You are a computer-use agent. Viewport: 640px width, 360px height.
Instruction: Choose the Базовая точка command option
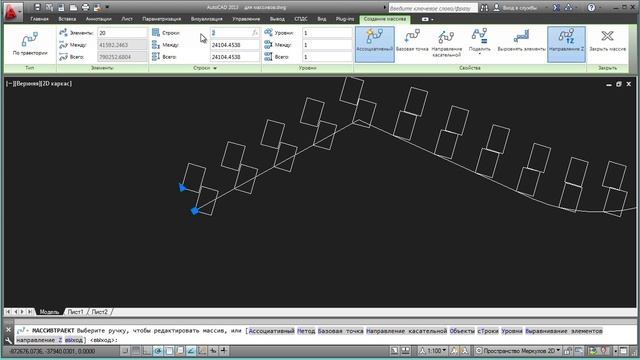[x=340, y=331]
